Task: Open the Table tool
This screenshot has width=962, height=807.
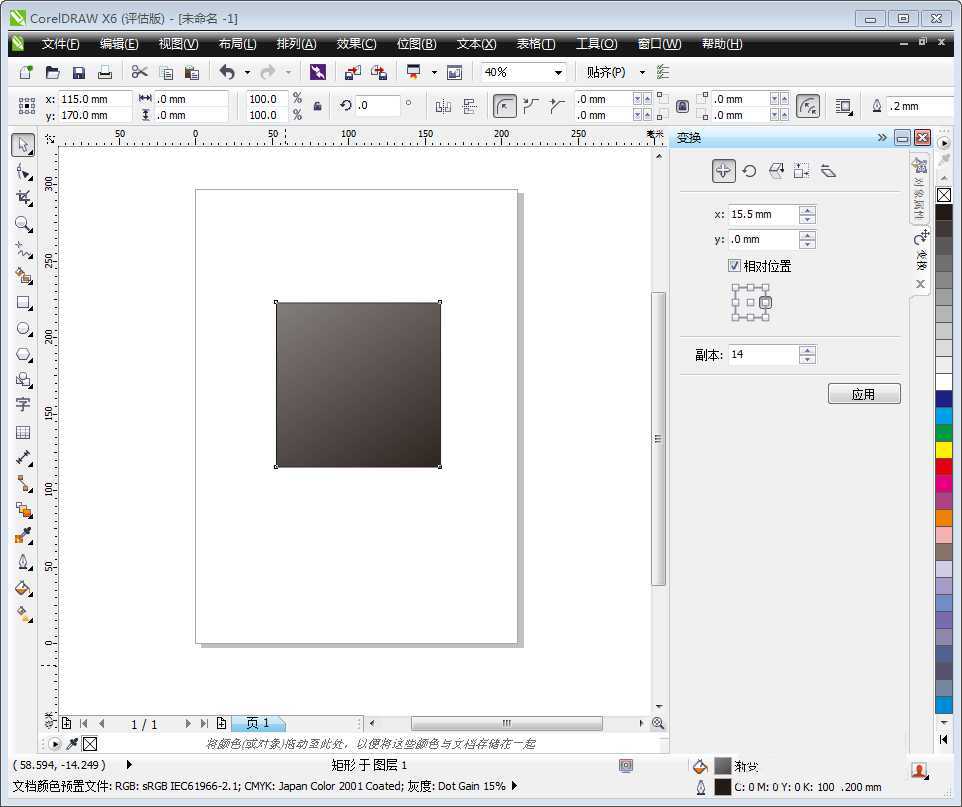Action: point(23,432)
